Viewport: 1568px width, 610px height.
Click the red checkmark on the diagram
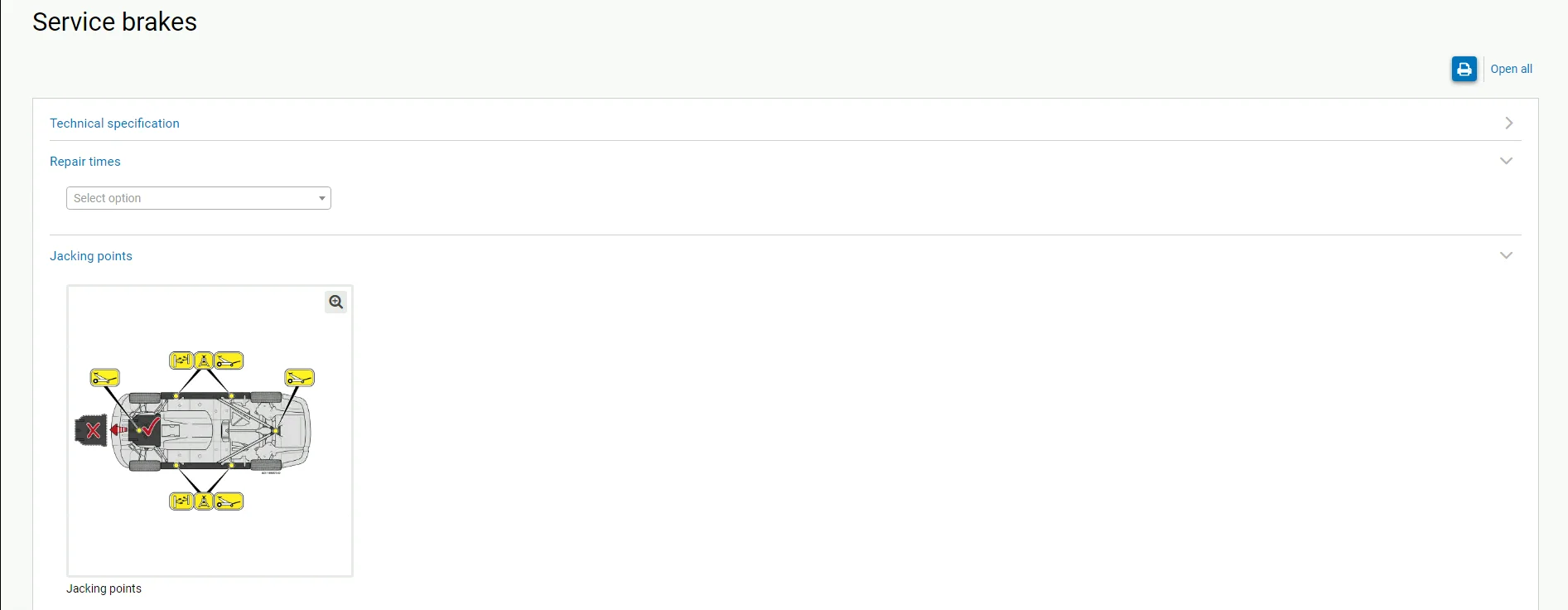(x=150, y=427)
